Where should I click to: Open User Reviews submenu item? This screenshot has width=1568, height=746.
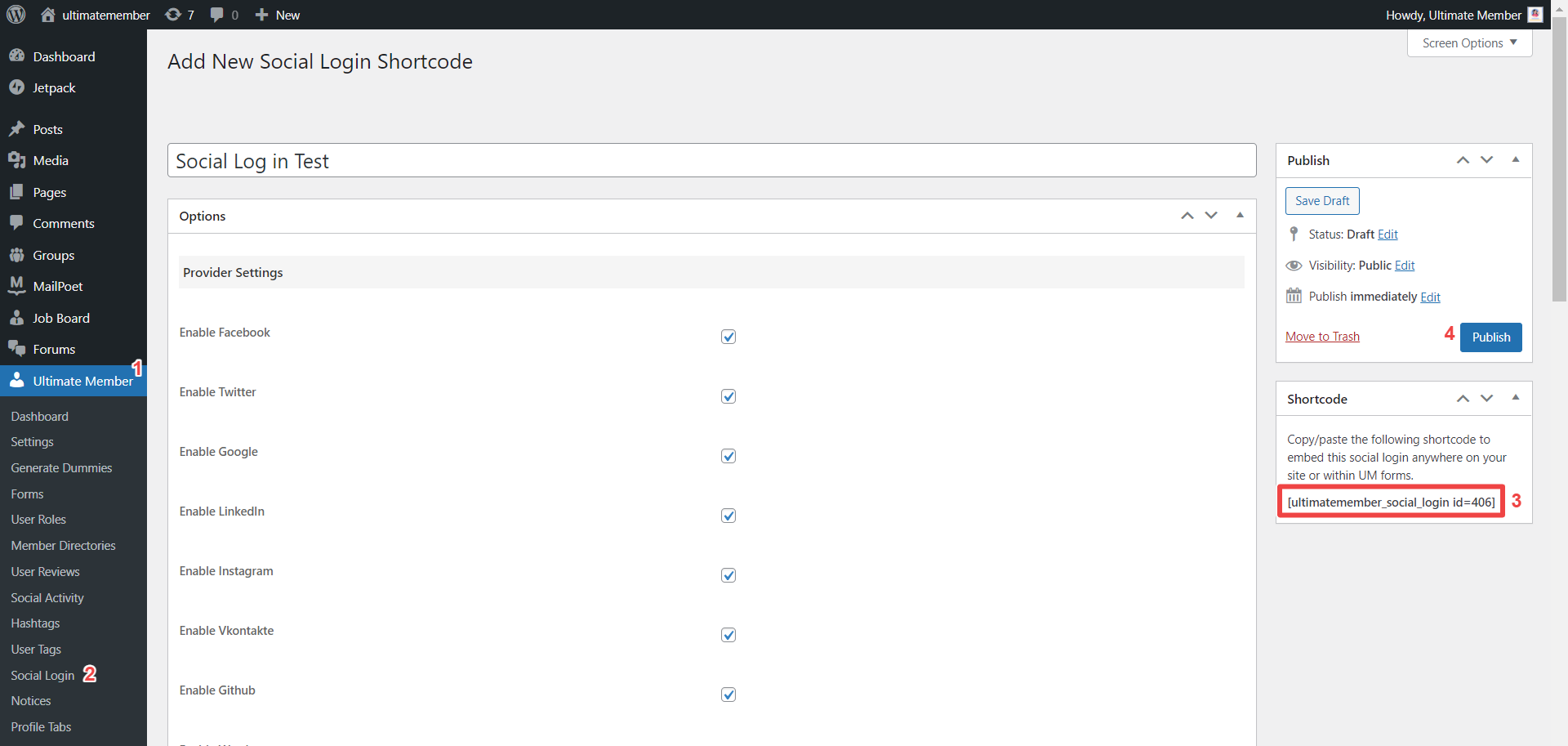(46, 572)
